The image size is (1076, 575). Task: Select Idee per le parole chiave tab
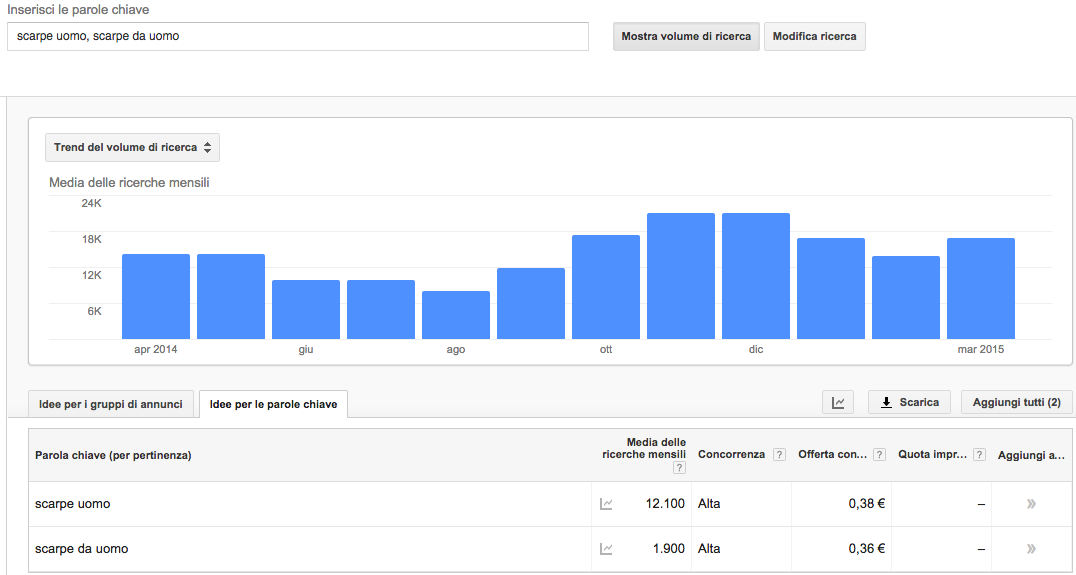pos(273,404)
